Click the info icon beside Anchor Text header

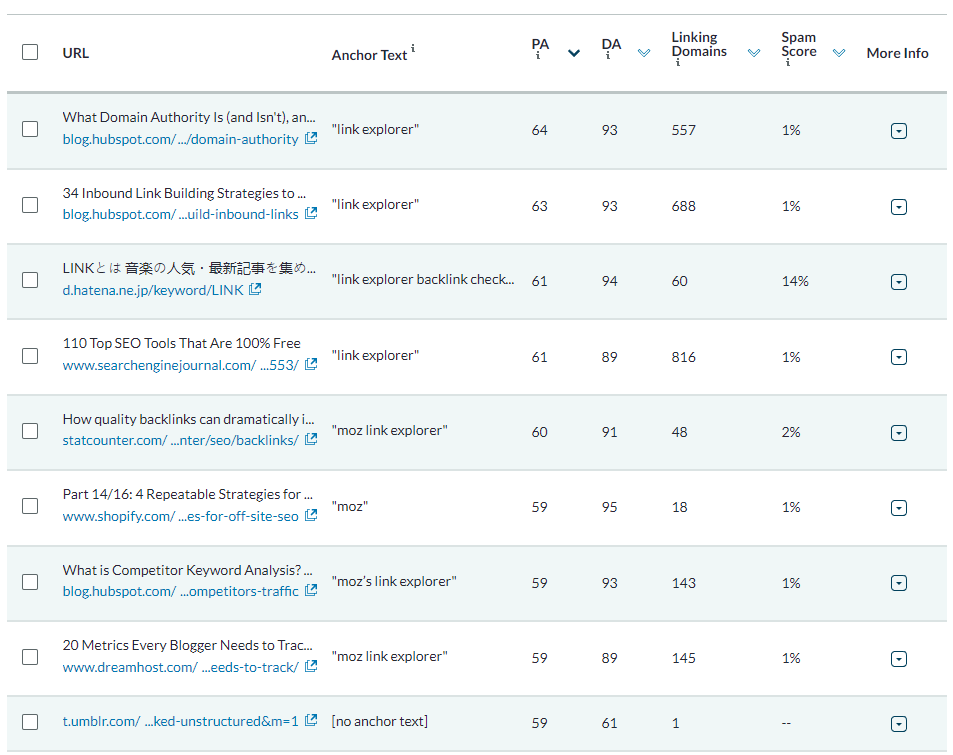(x=412, y=46)
